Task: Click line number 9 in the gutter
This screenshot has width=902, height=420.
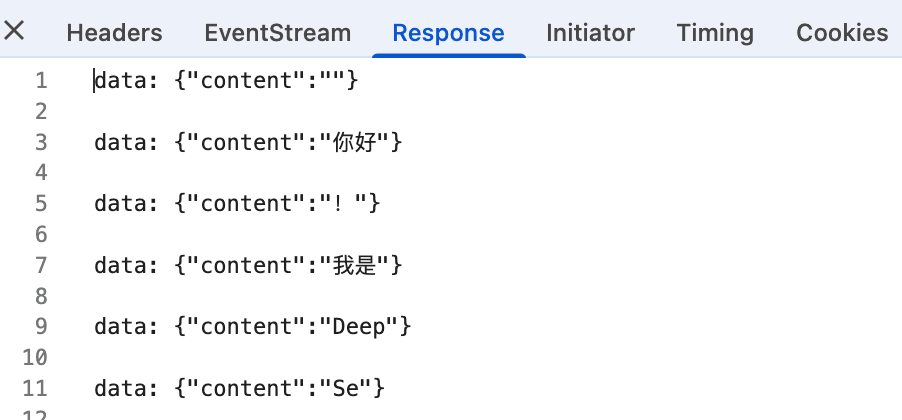Action: (40, 326)
